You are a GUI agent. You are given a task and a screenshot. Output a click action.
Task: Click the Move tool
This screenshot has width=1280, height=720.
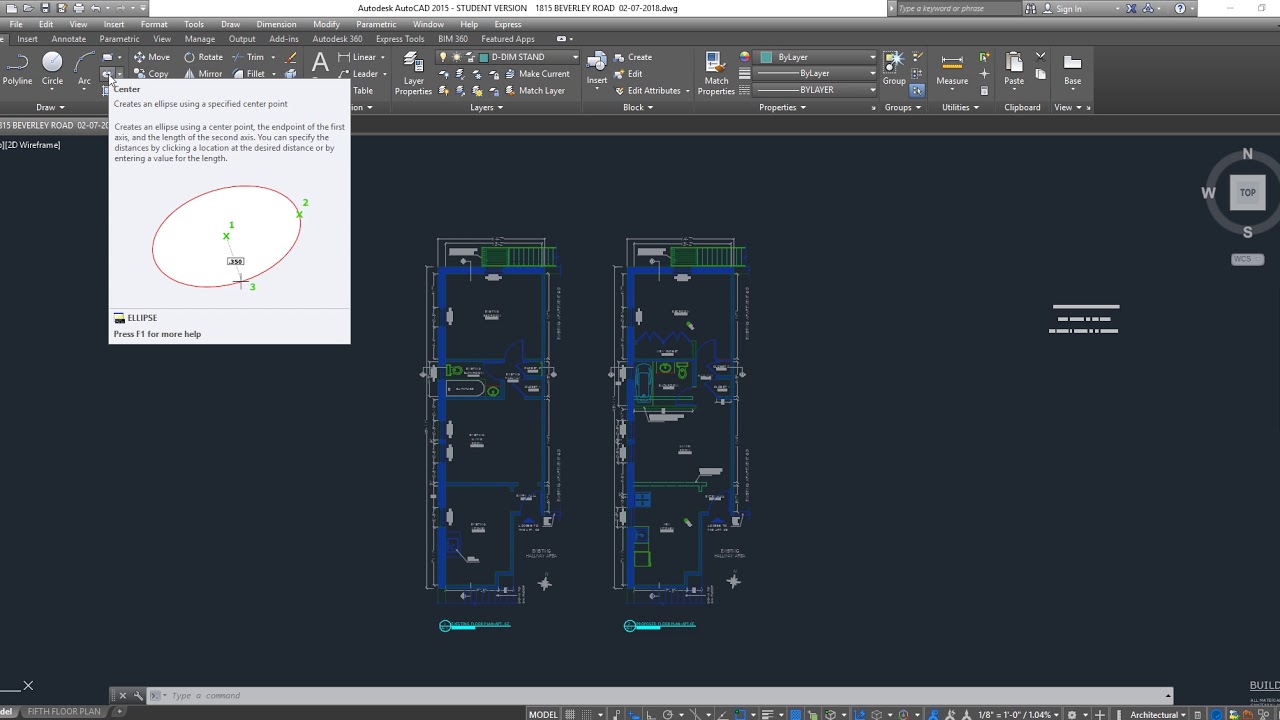(x=152, y=57)
